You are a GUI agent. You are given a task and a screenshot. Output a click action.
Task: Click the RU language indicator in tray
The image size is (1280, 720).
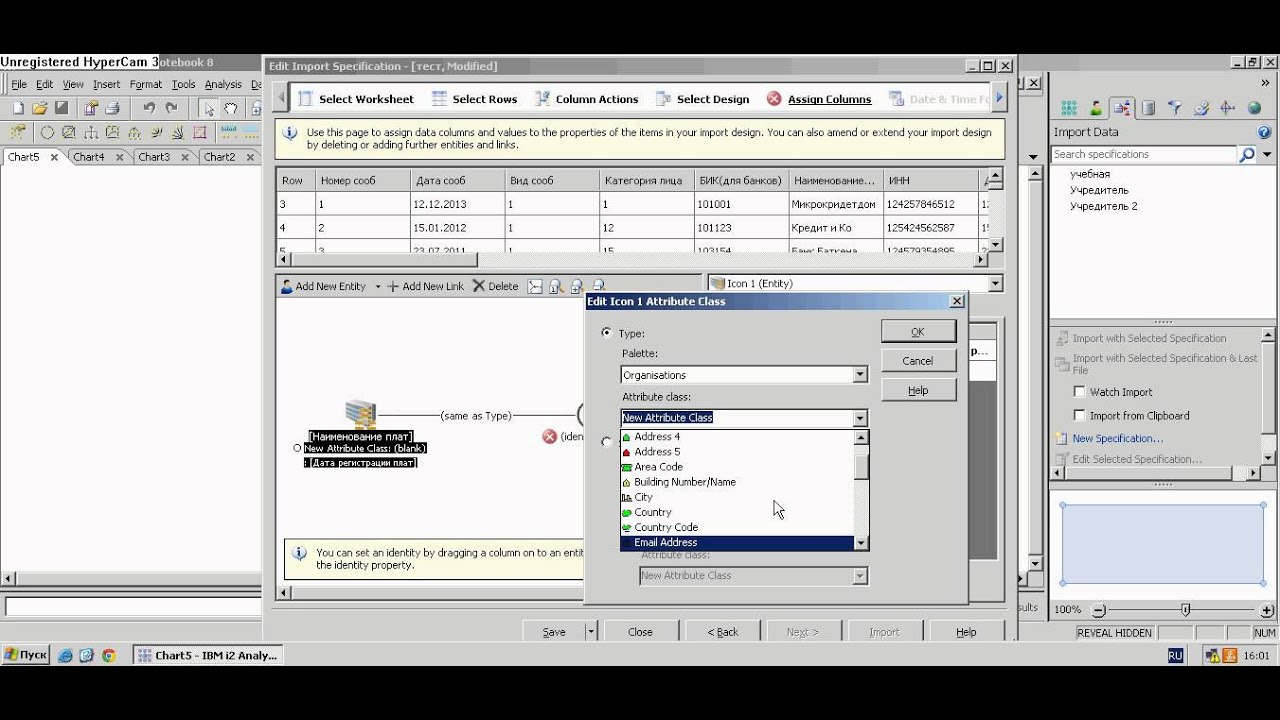point(1176,655)
